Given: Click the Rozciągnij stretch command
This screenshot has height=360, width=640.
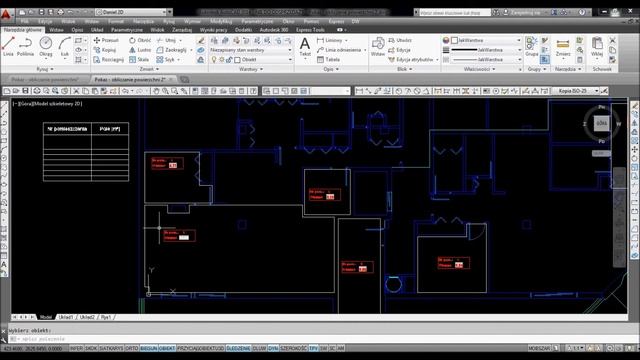Looking at the screenshot, I should (x=109, y=60).
